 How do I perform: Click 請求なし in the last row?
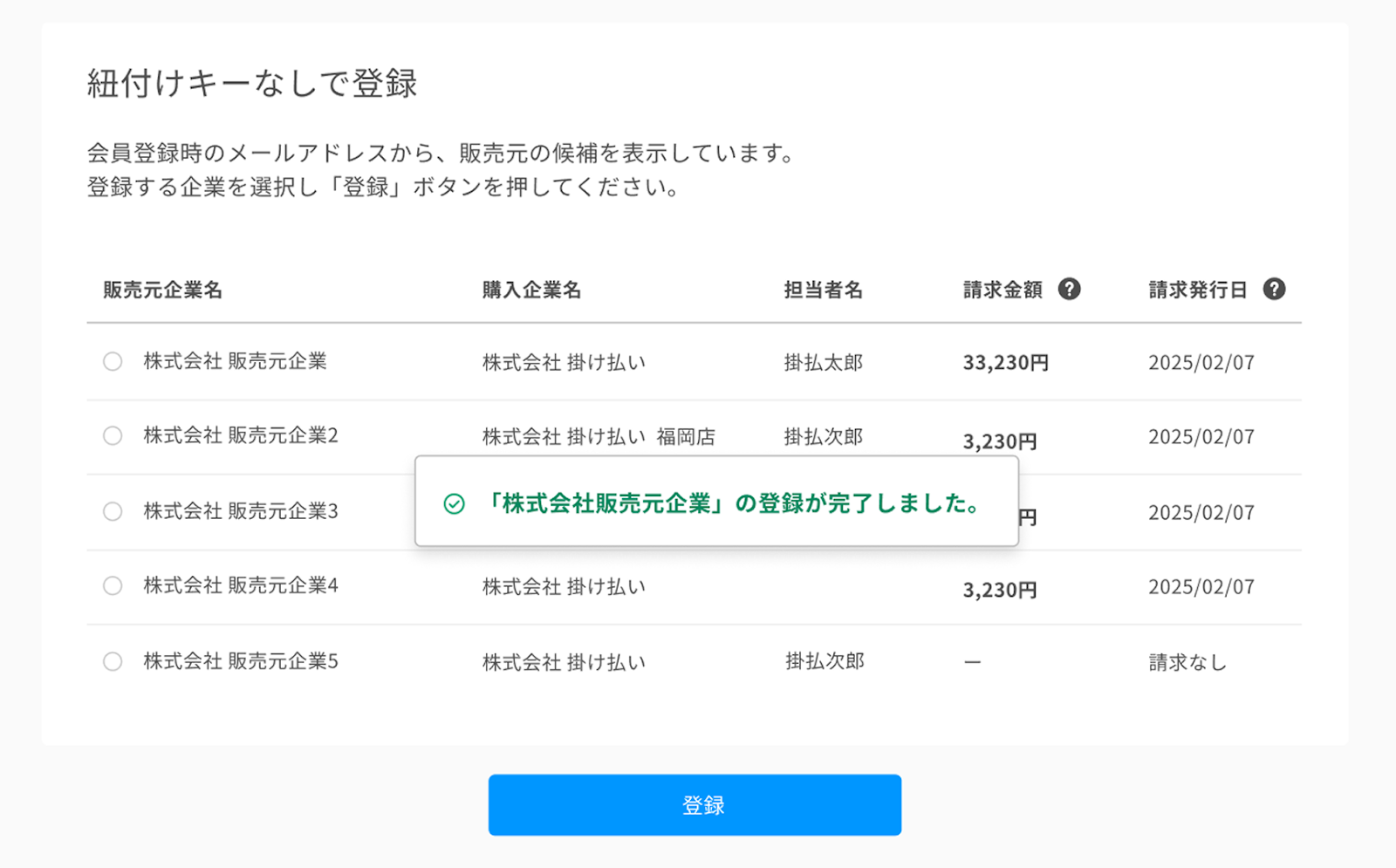pyautogui.click(x=1187, y=662)
